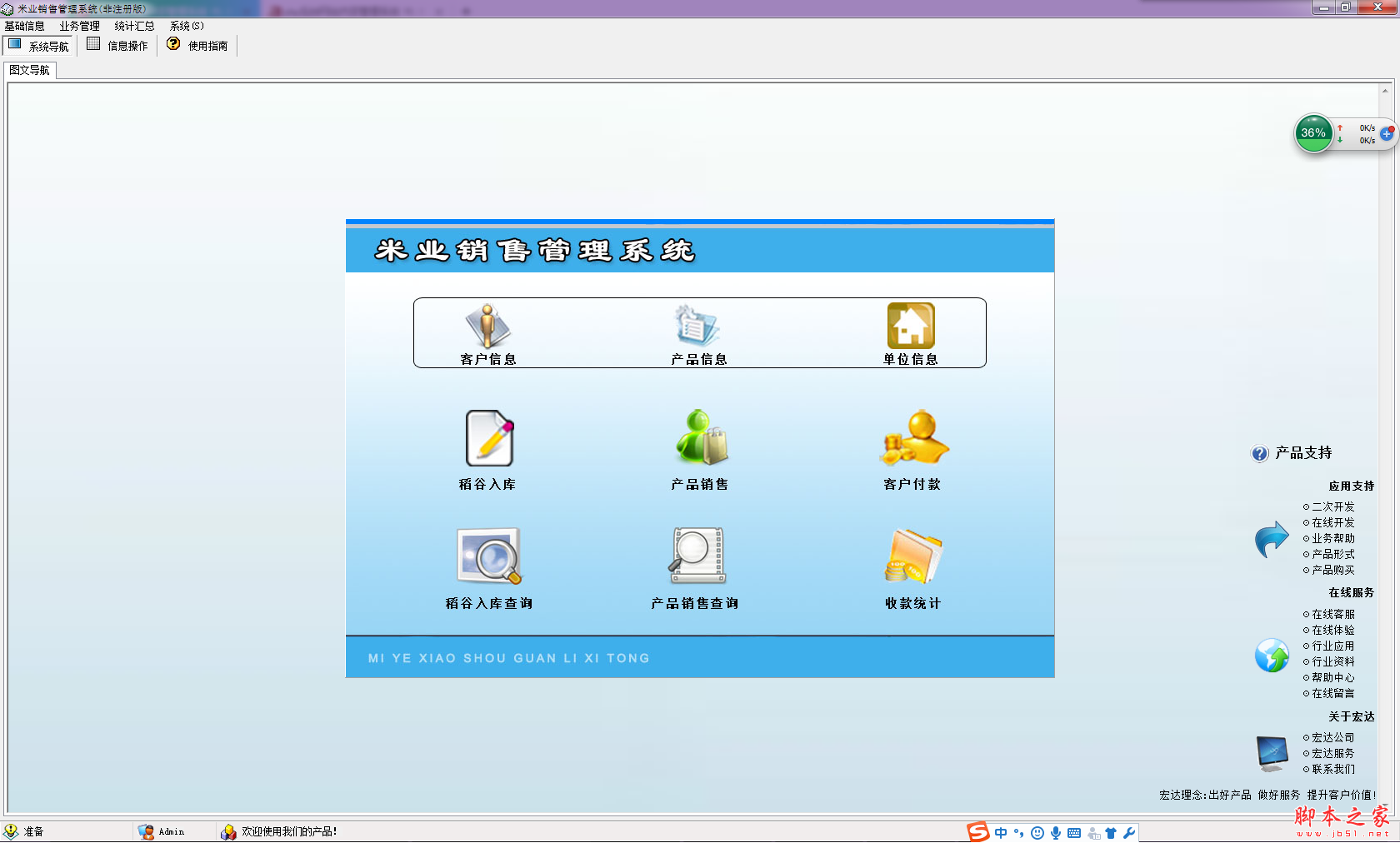The height and width of the screenshot is (843, 1400).
Task: Click the 在线服务 heading
Action: [1352, 592]
